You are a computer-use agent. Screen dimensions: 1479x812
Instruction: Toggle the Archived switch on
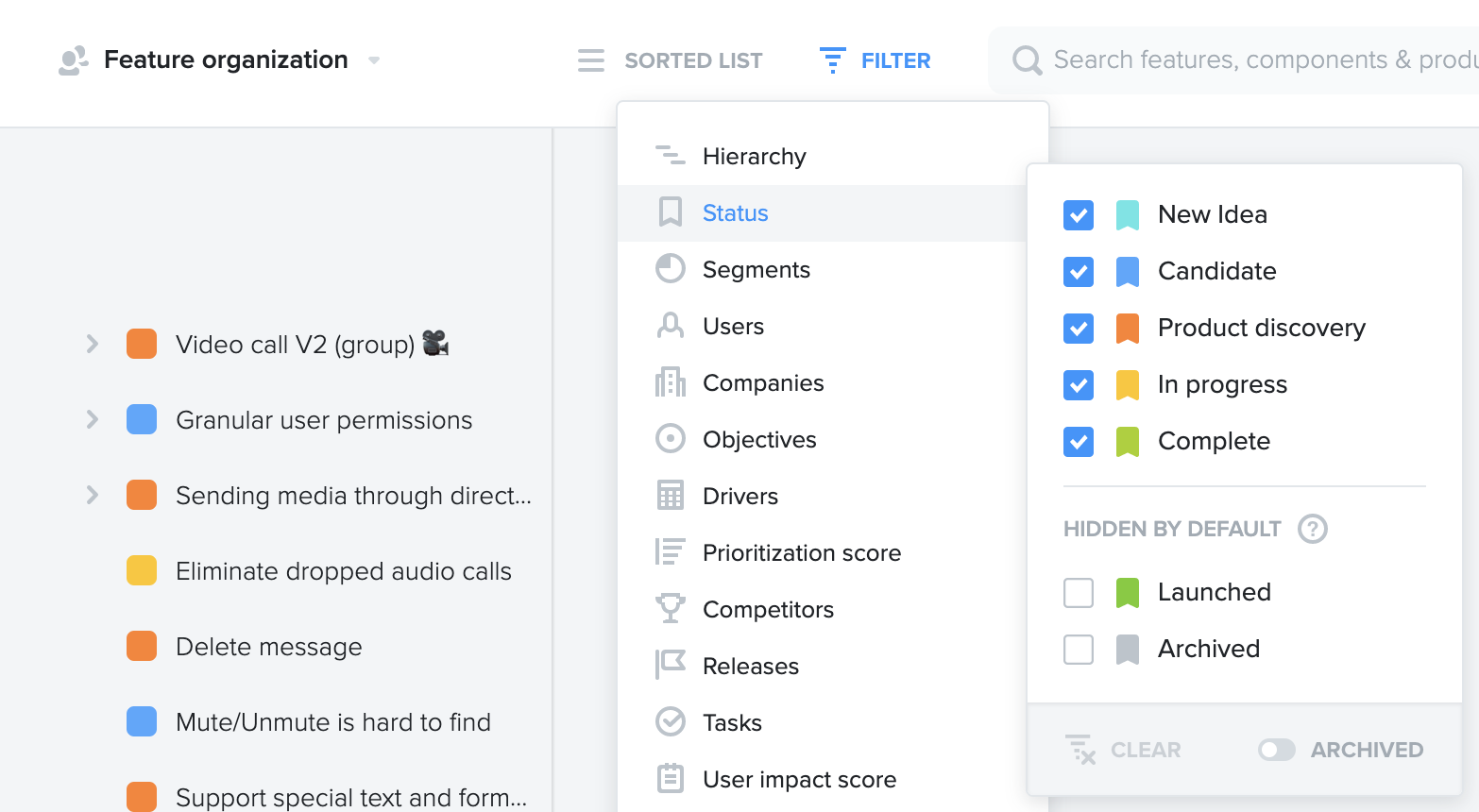[1277, 750]
